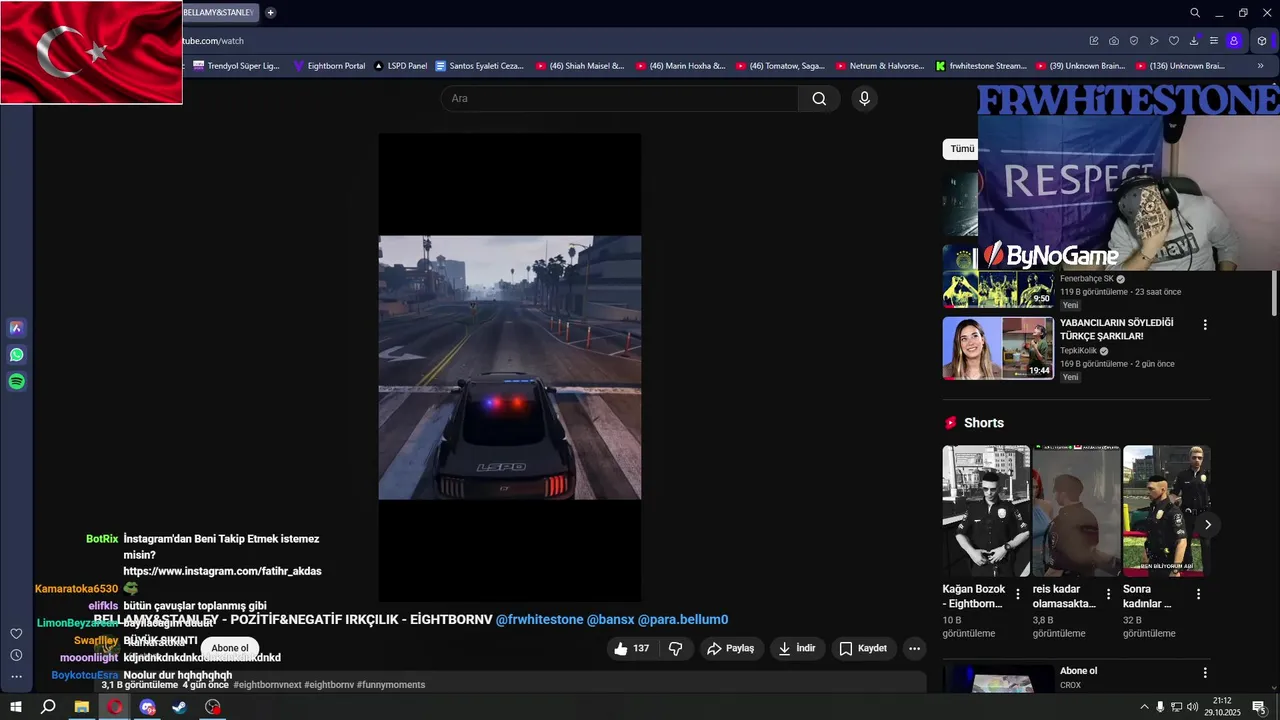
Task: Save video with the Kaydet button
Action: point(863,648)
